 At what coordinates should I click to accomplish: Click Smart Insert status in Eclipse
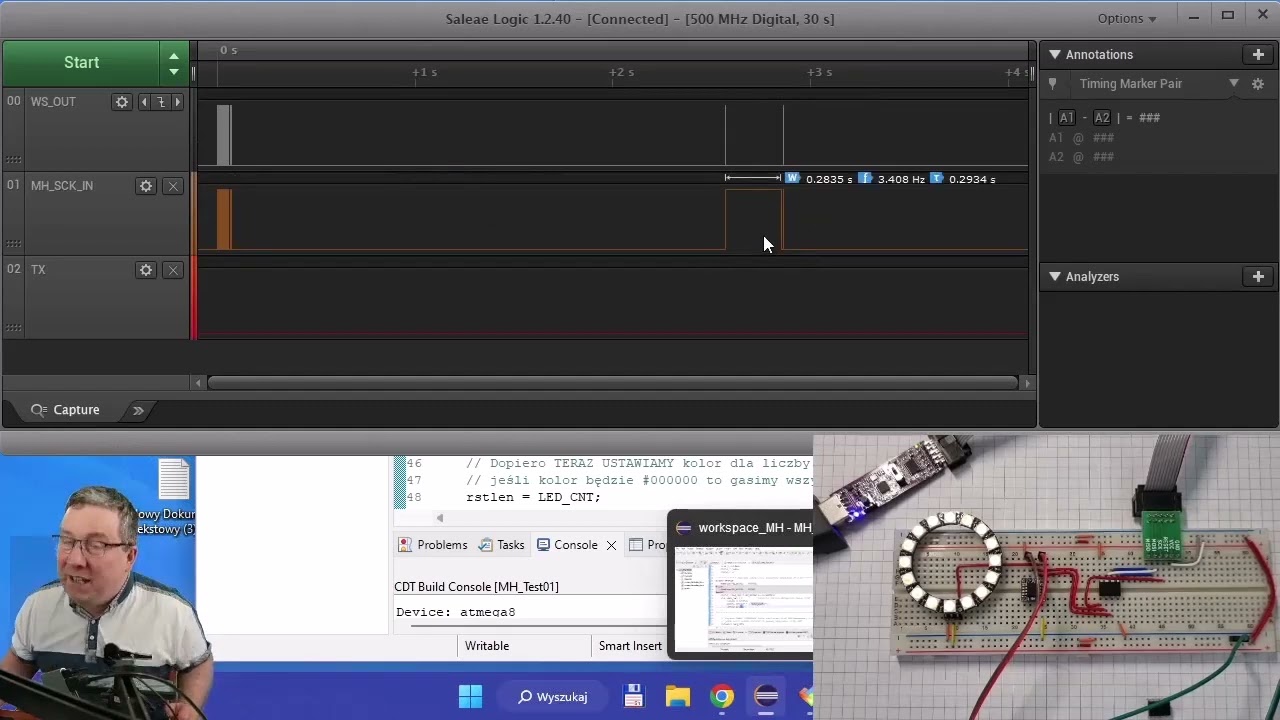[630, 646]
